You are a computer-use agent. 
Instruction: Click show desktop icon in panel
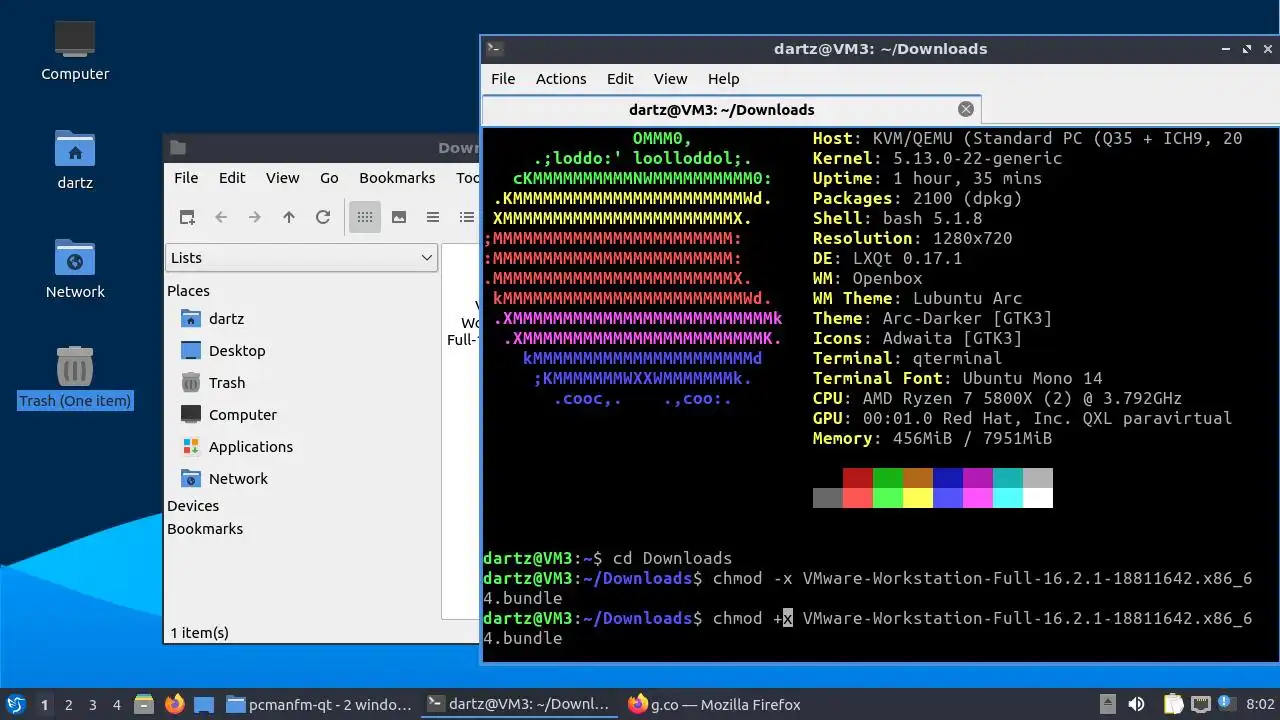[204, 704]
